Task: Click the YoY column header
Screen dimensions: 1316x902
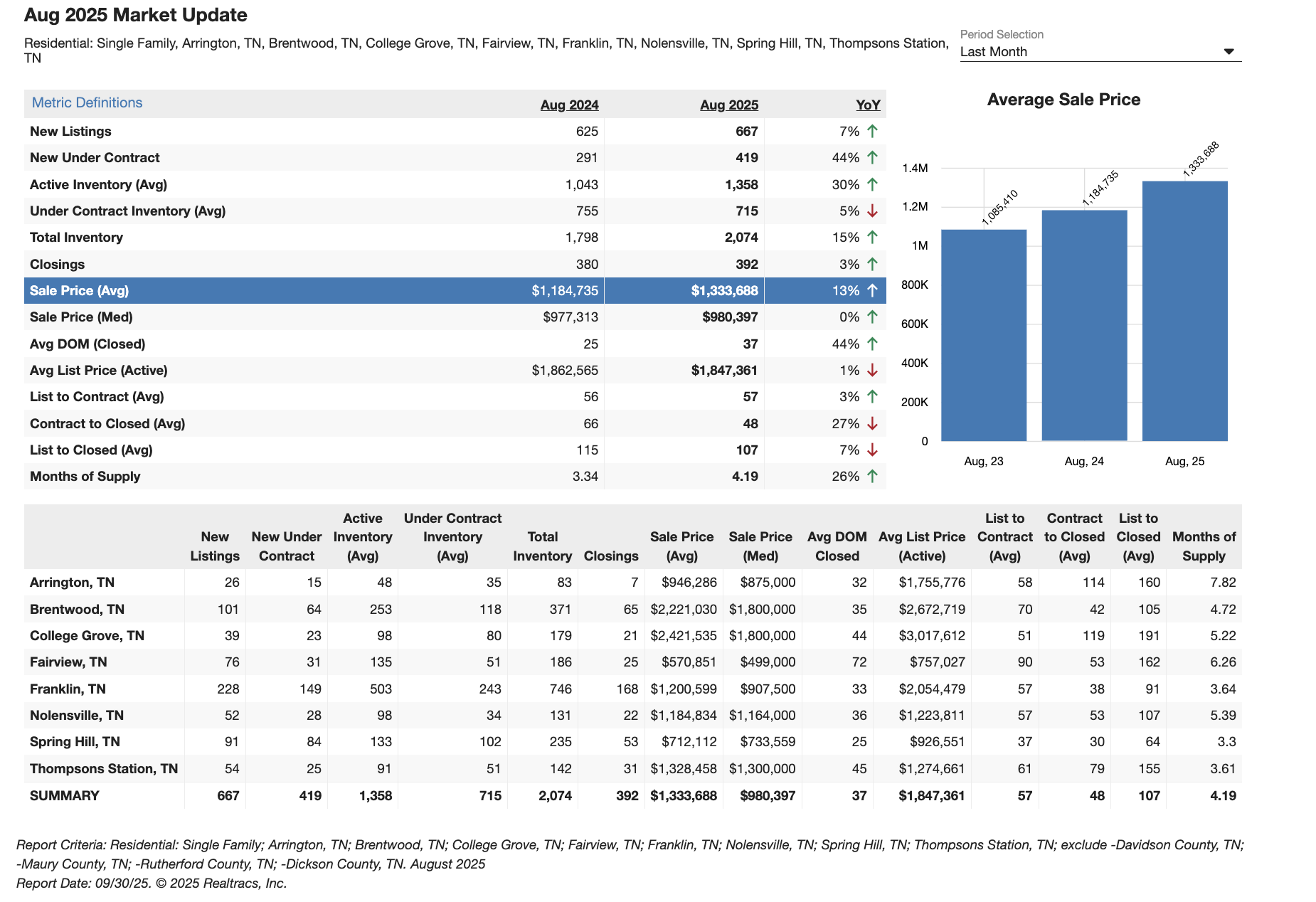Action: (868, 105)
